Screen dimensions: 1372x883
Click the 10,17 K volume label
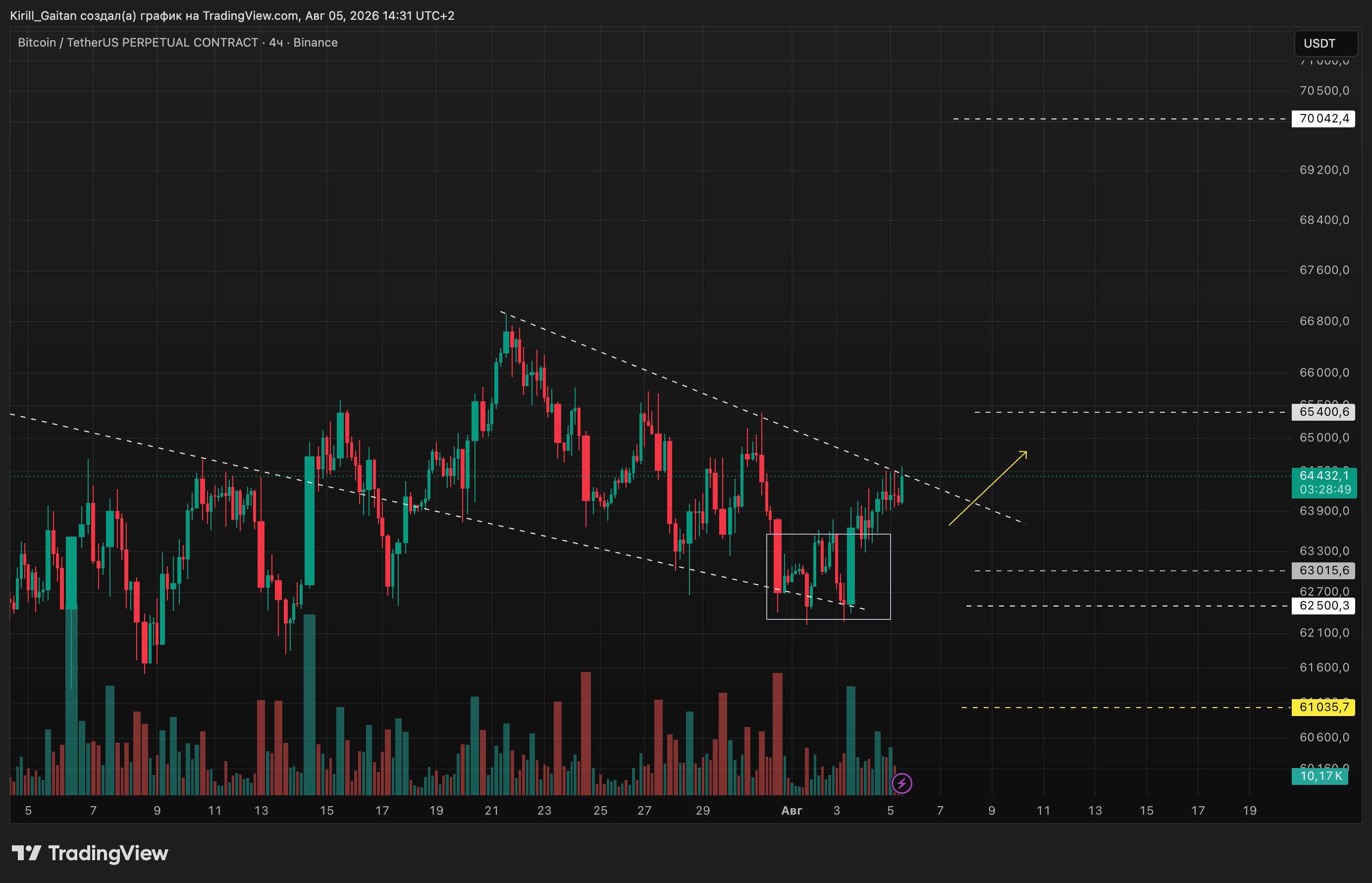pos(1320,776)
